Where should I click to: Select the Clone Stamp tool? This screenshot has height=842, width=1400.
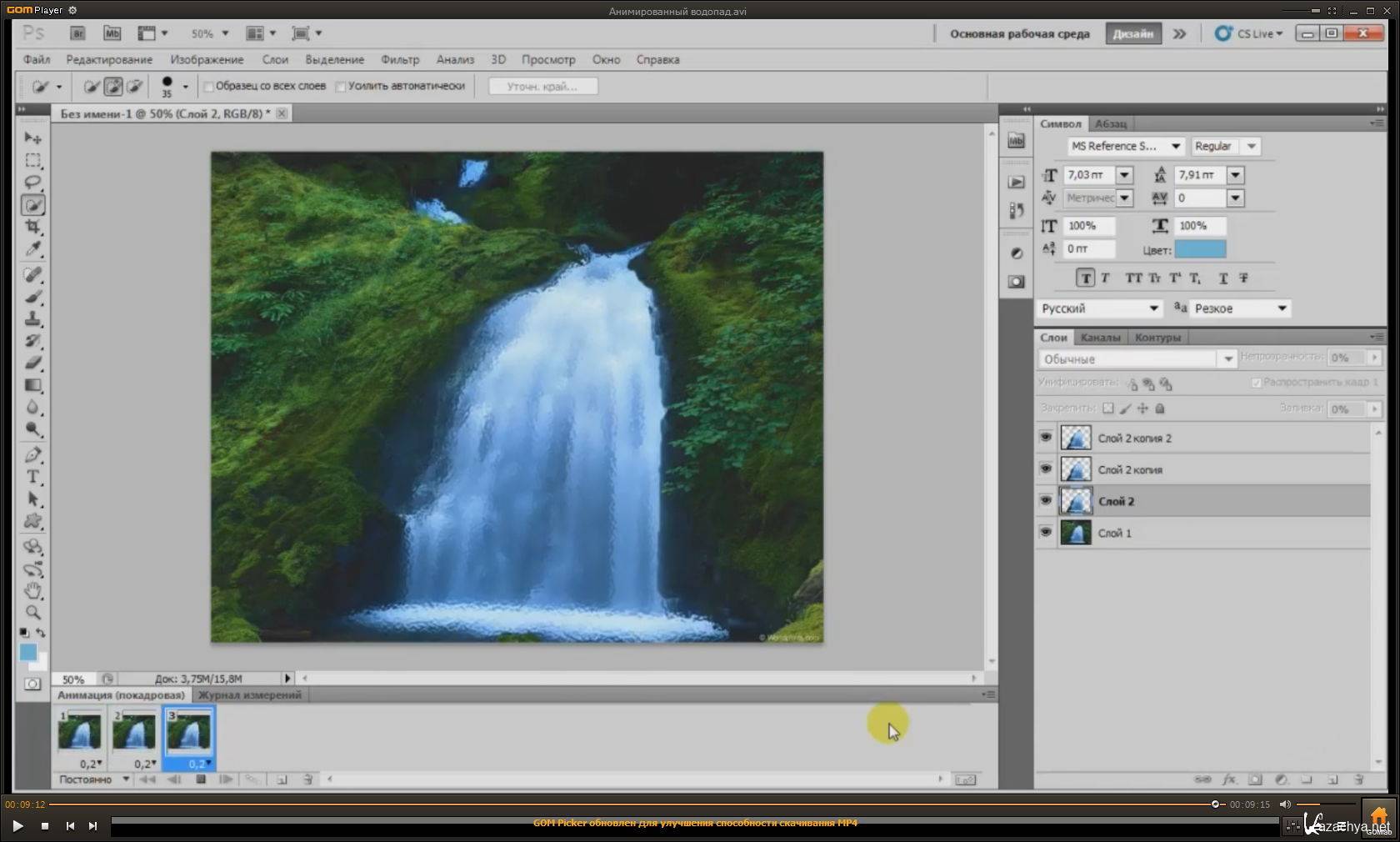click(x=32, y=318)
